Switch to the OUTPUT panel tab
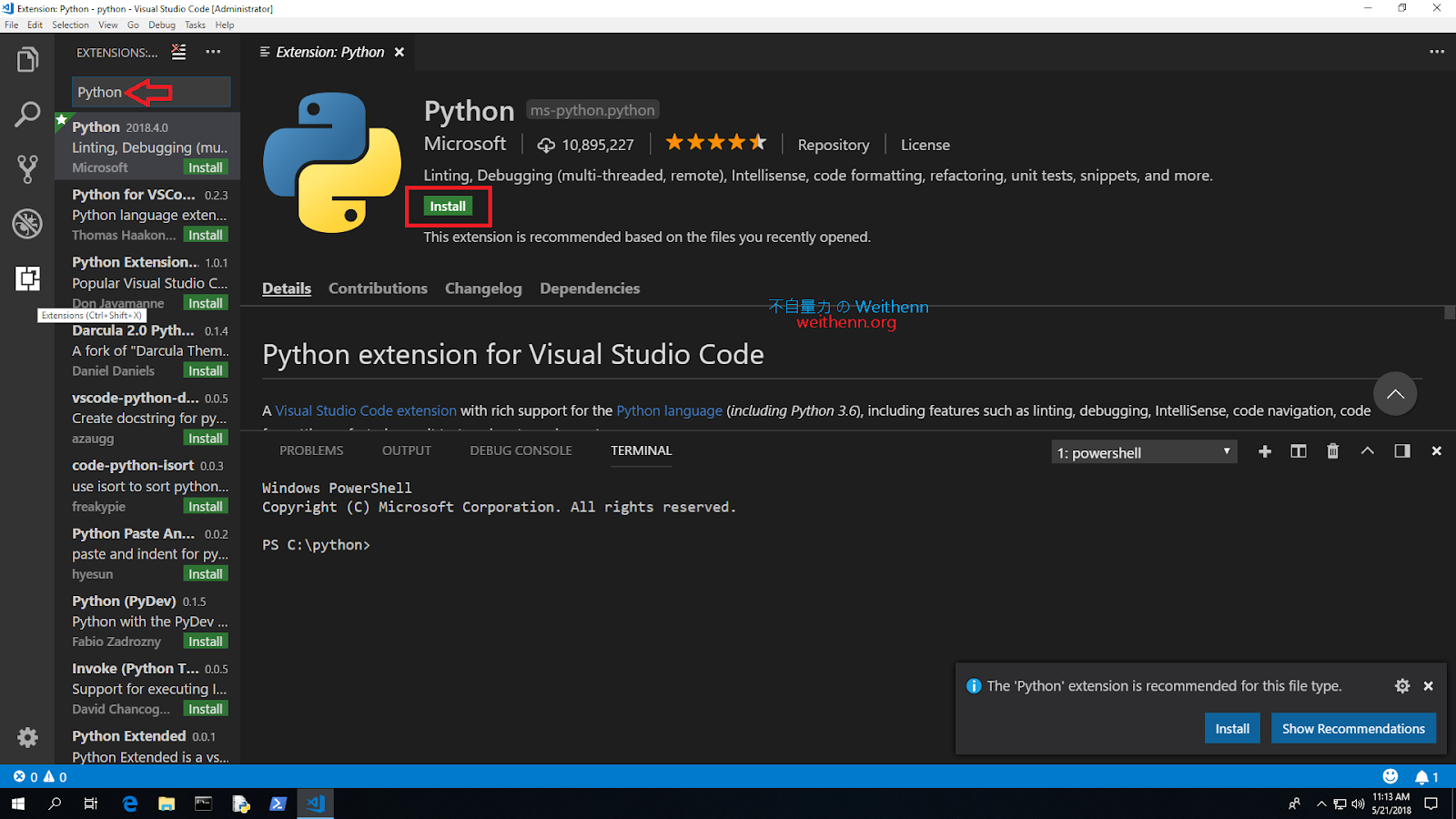1456x819 pixels. coord(407,450)
